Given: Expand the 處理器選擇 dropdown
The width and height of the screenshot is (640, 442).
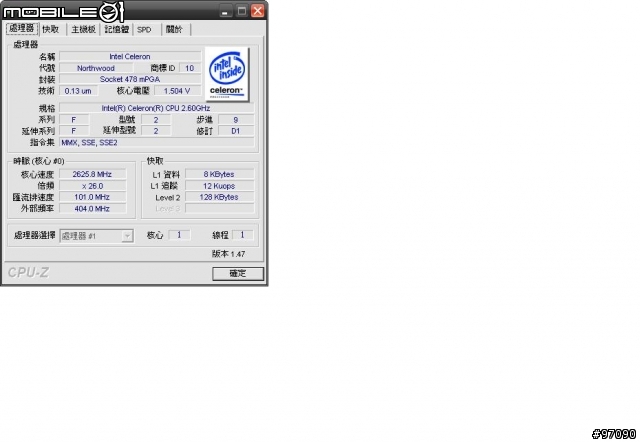Looking at the screenshot, I should [x=127, y=236].
